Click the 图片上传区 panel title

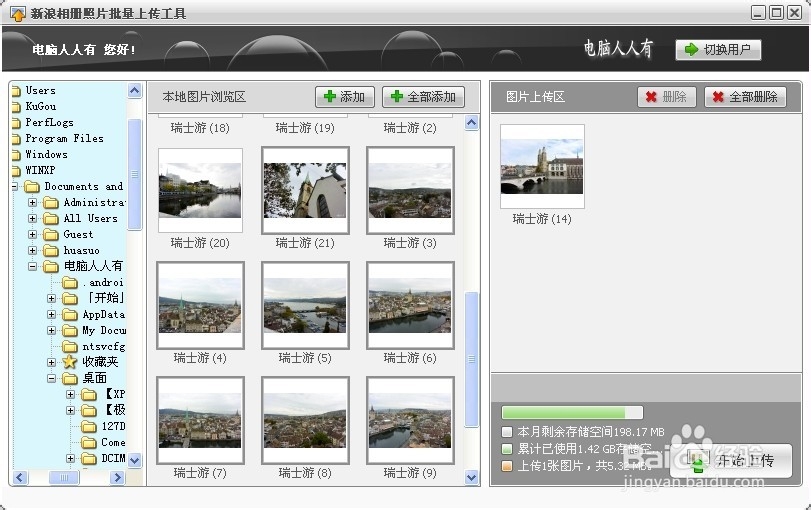pyautogui.click(x=535, y=97)
